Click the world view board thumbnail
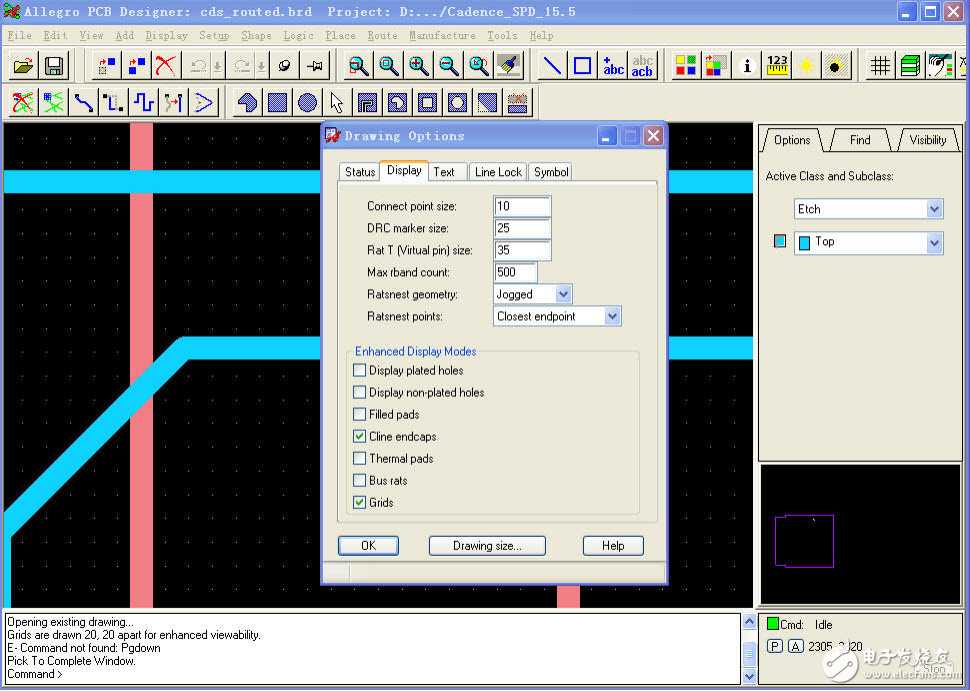Image resolution: width=970 pixels, height=691 pixels. pyautogui.click(x=804, y=541)
